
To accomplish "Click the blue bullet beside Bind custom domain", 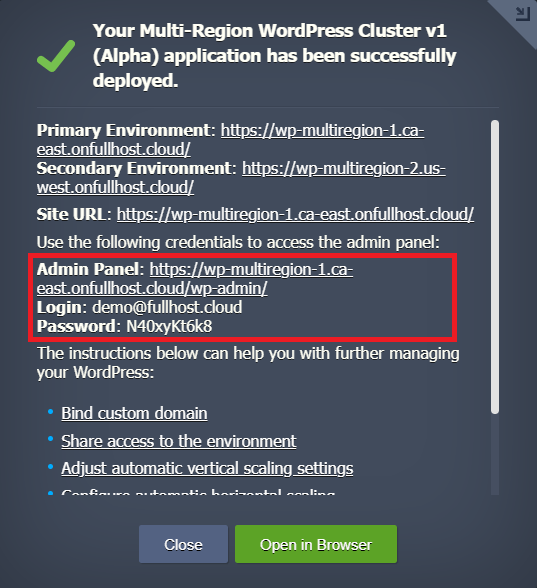I will [51, 412].
